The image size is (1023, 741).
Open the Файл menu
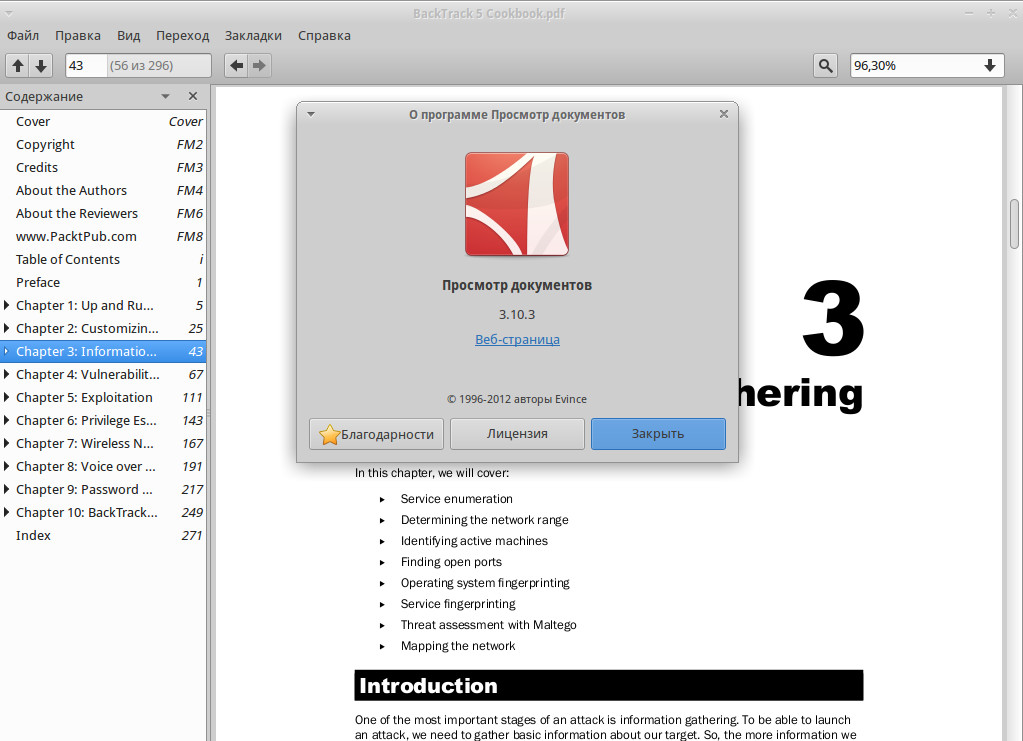pos(23,35)
